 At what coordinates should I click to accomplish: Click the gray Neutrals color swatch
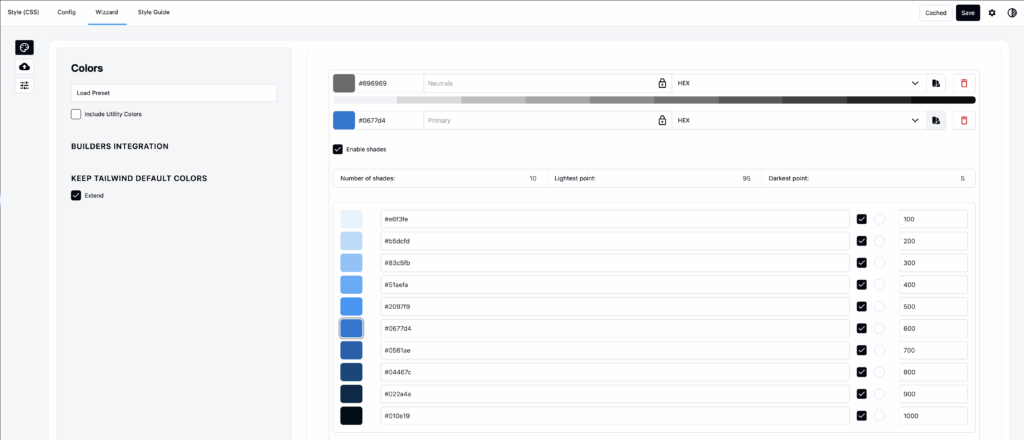[x=344, y=84]
